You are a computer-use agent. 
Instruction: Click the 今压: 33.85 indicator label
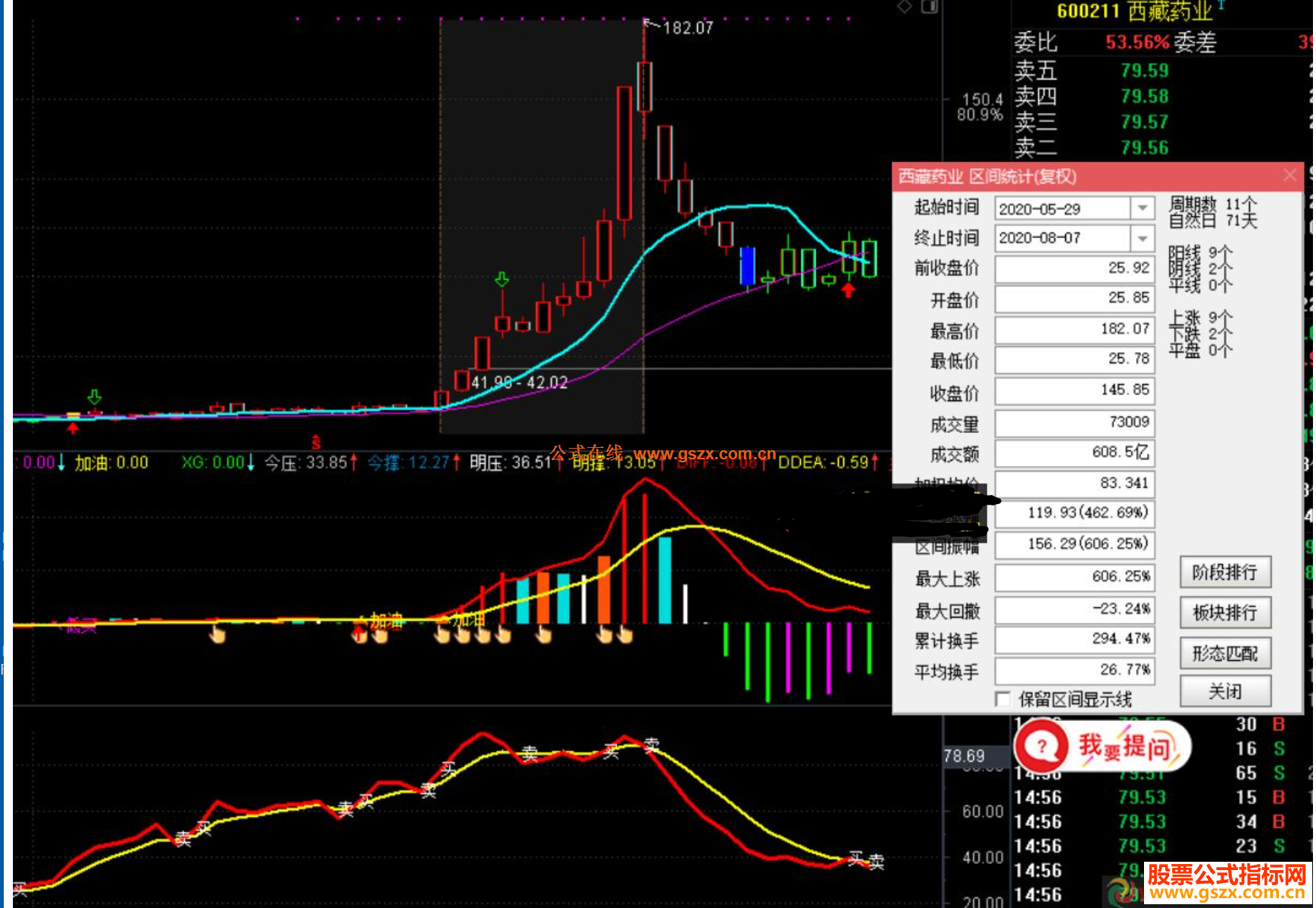[311, 462]
